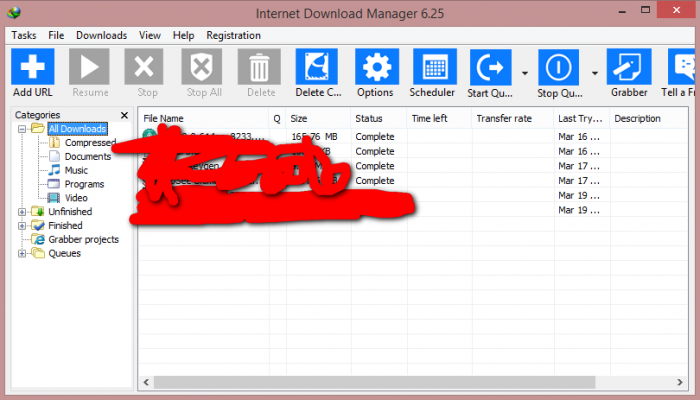700x400 pixels.
Task: Click the Finished checkmark folder icon
Action: point(38,225)
